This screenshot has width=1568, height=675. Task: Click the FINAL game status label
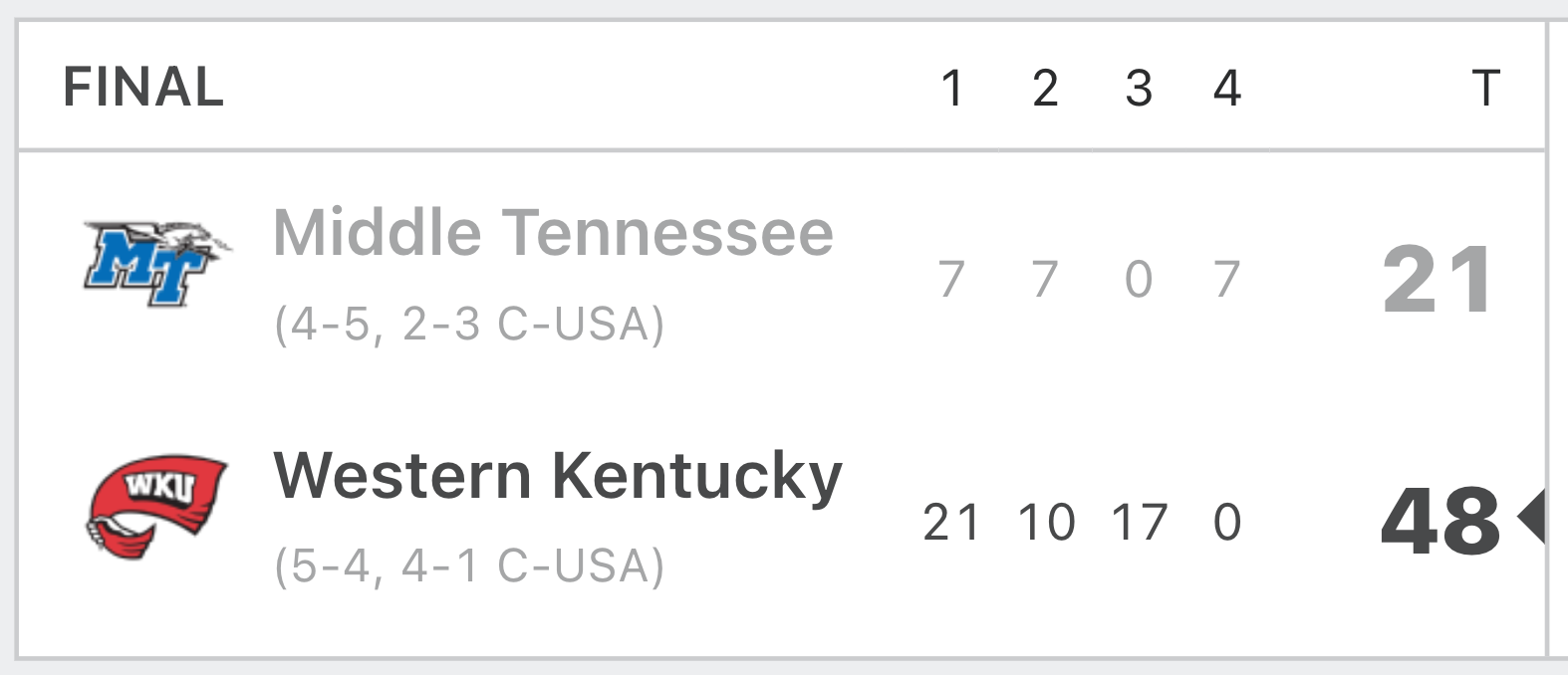click(143, 87)
